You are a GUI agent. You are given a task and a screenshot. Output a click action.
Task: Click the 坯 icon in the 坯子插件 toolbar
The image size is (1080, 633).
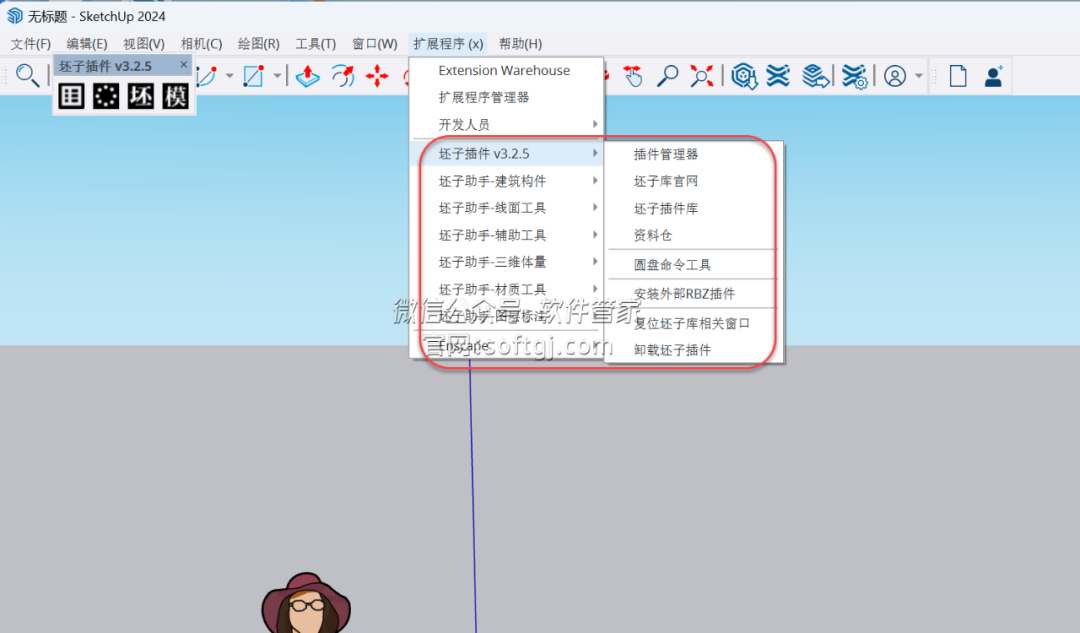coord(141,96)
